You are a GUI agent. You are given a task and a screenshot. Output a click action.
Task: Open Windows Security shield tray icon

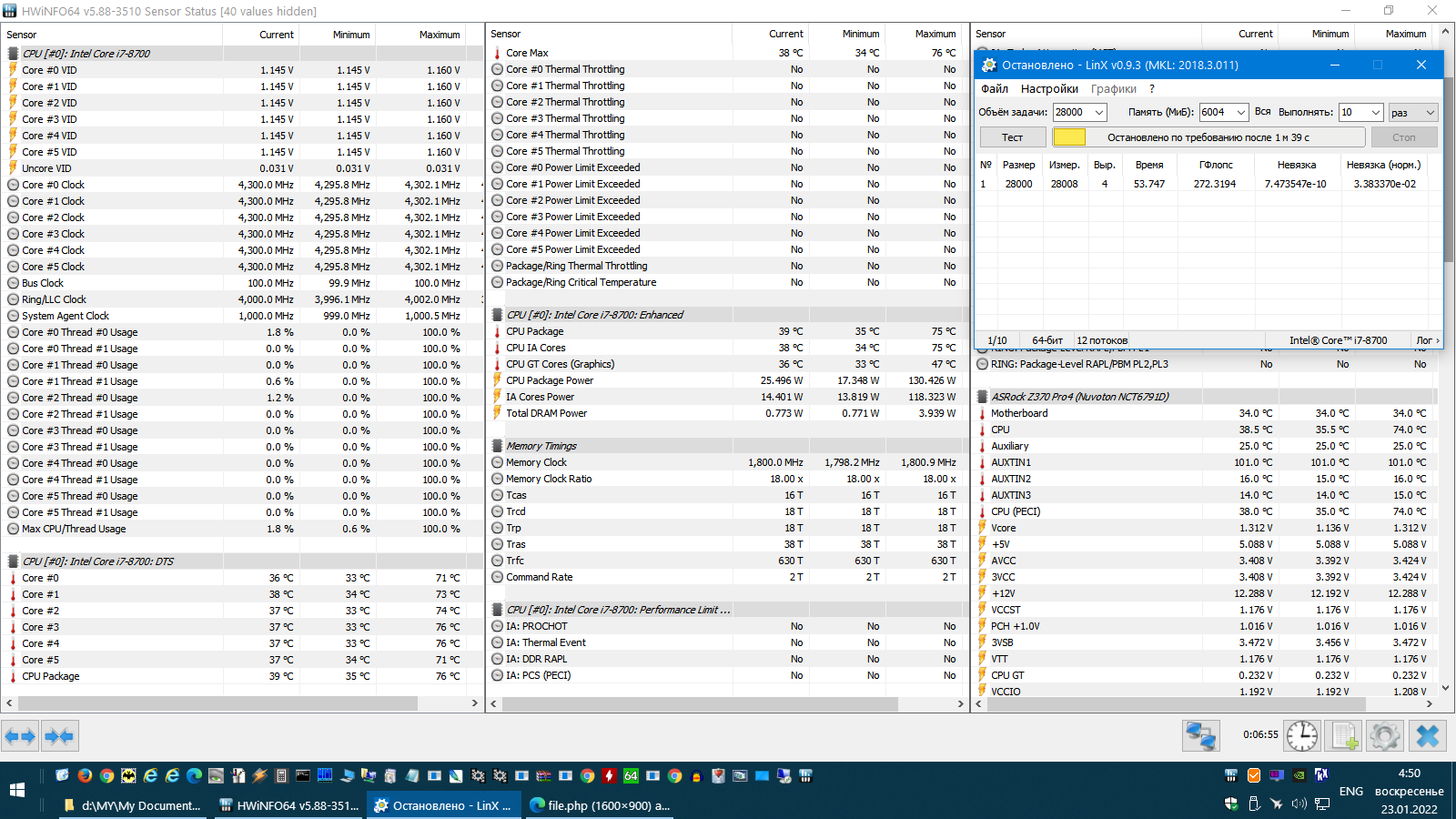pos(1231,804)
